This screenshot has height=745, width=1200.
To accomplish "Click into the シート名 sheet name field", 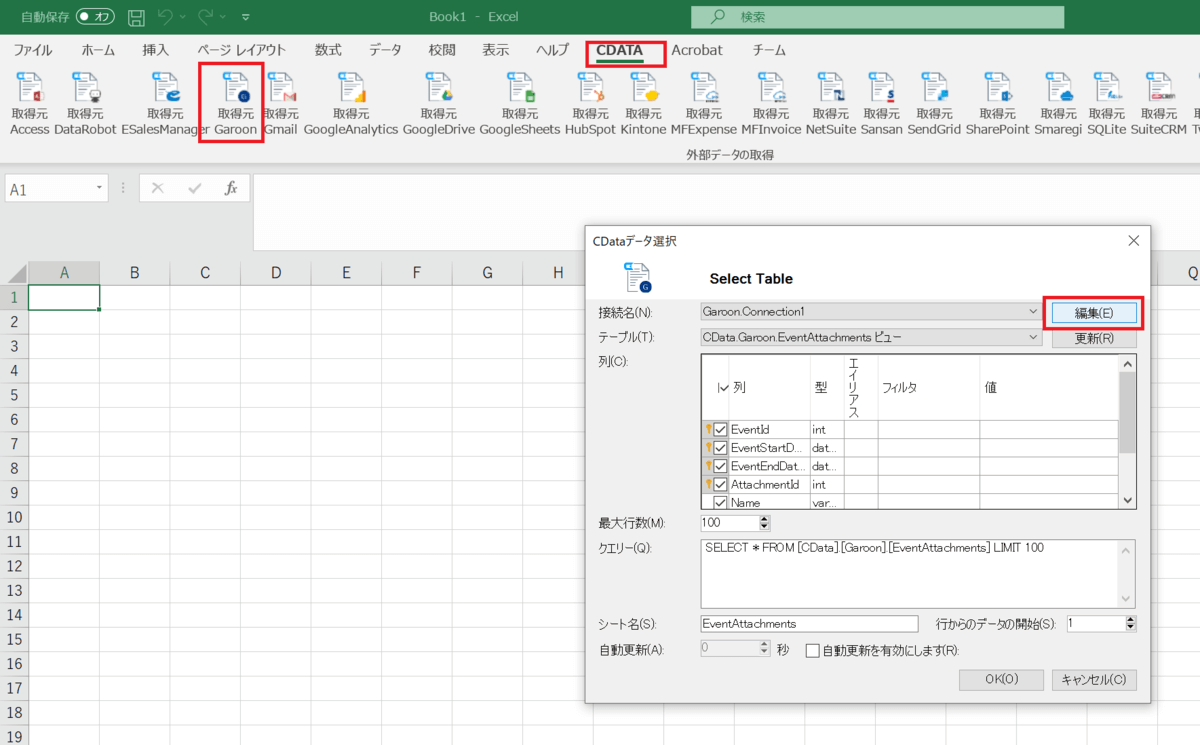I will click(808, 624).
